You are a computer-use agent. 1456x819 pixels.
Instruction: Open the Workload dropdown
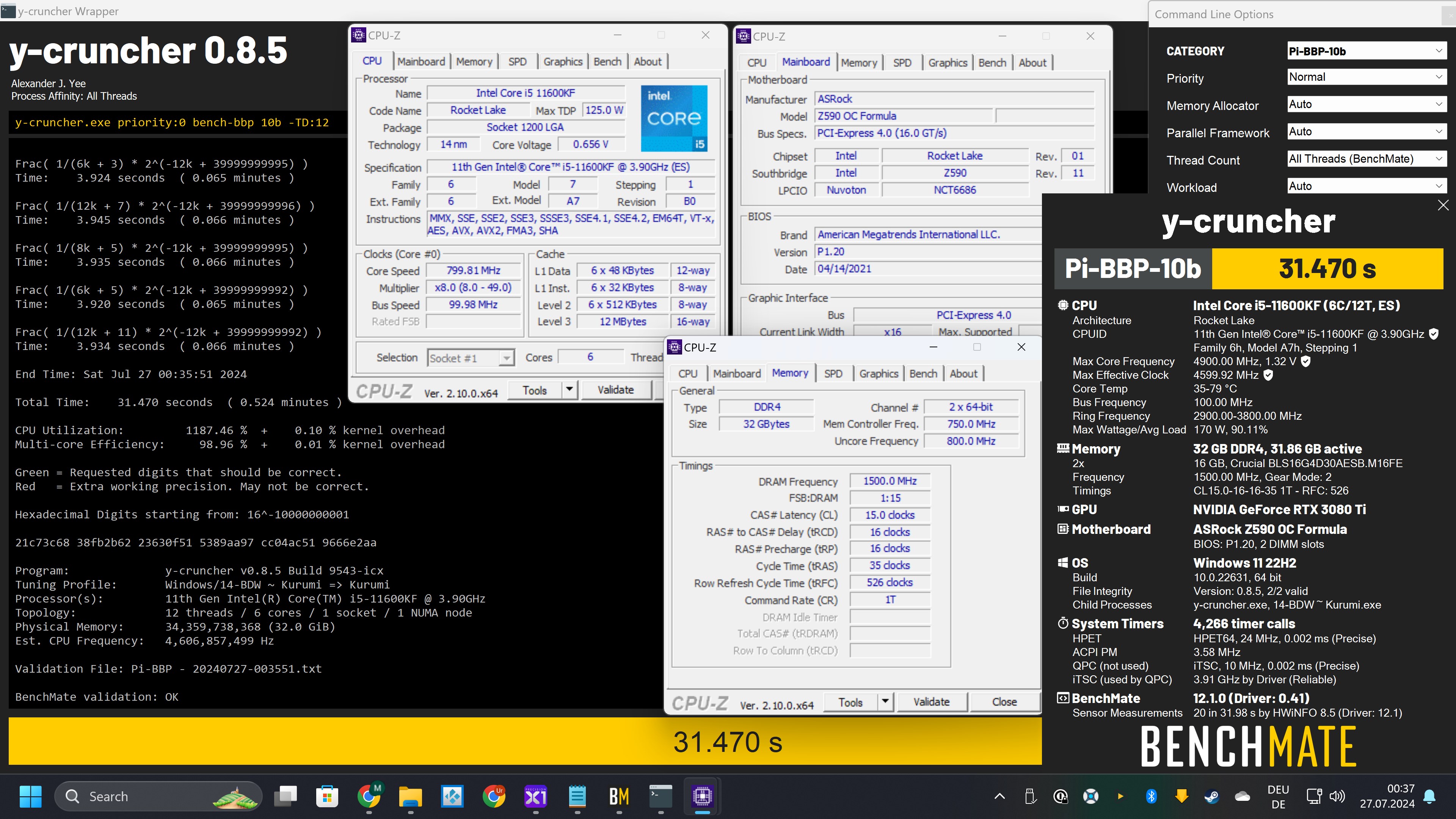tap(1366, 186)
